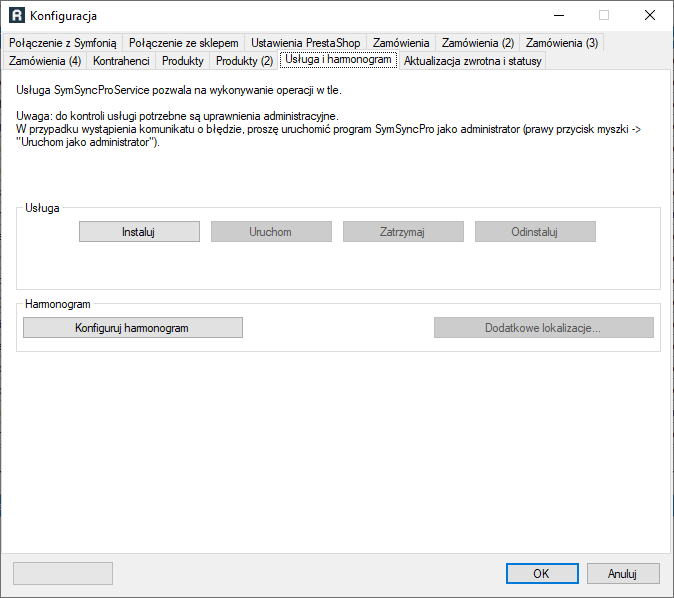Select the Usługa i harmonogram tab
This screenshot has height=598, width=674.
pyautogui.click(x=338, y=59)
